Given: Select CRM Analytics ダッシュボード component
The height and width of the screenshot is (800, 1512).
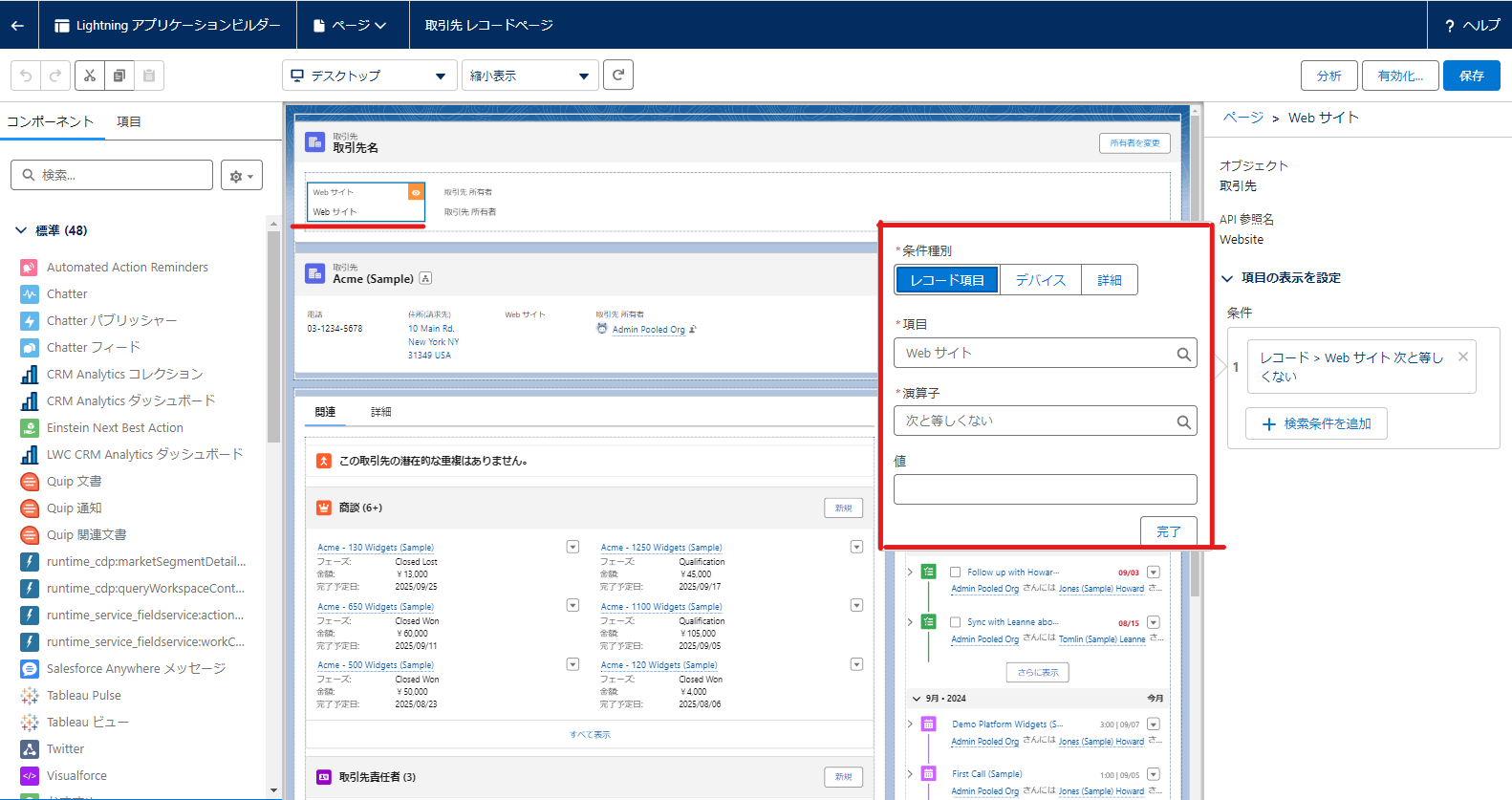Looking at the screenshot, I should [x=131, y=401].
